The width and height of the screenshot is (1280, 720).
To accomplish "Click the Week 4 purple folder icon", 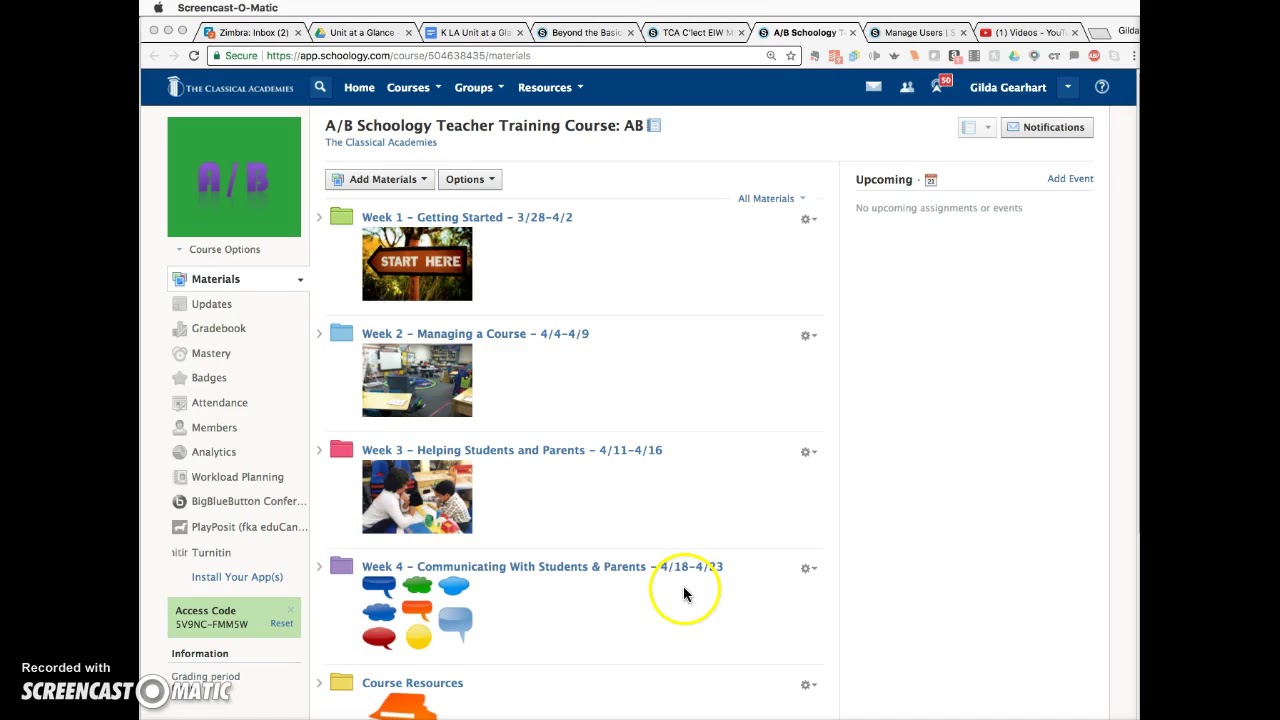I will coord(341,566).
